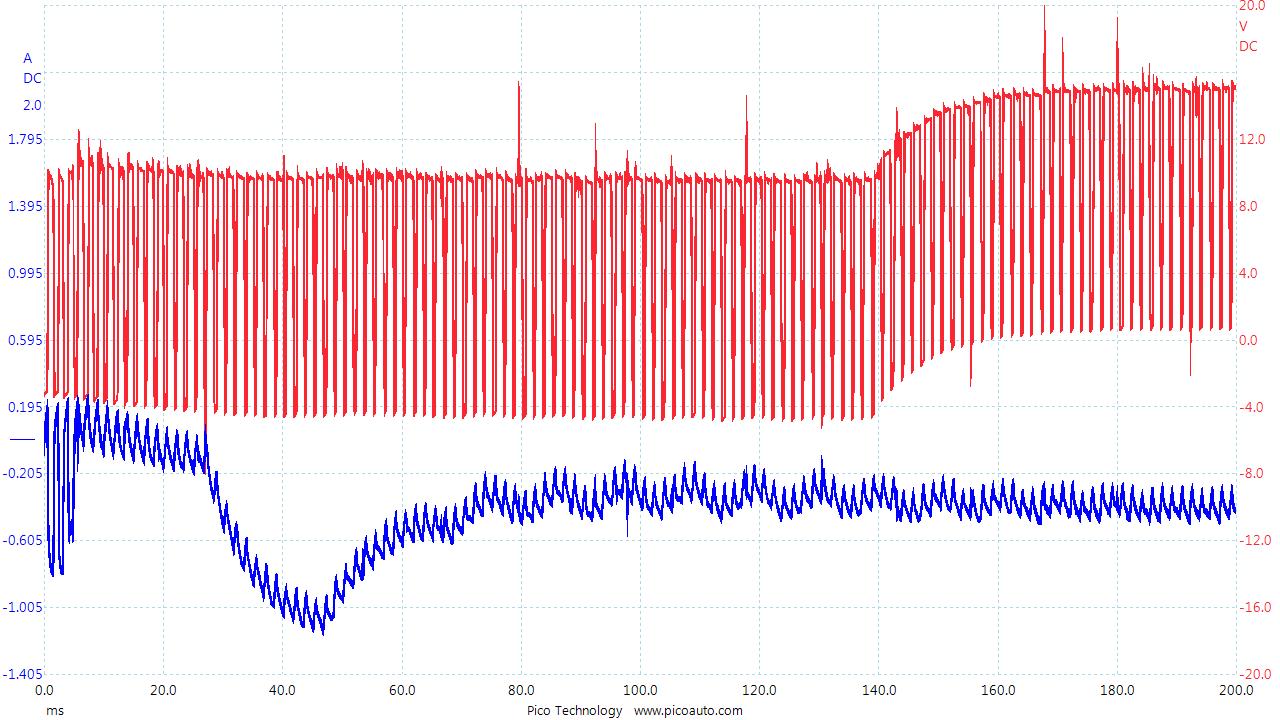Click the 100.0 time axis value
Image resolution: width=1280 pixels, height=720 pixels.
639,690
